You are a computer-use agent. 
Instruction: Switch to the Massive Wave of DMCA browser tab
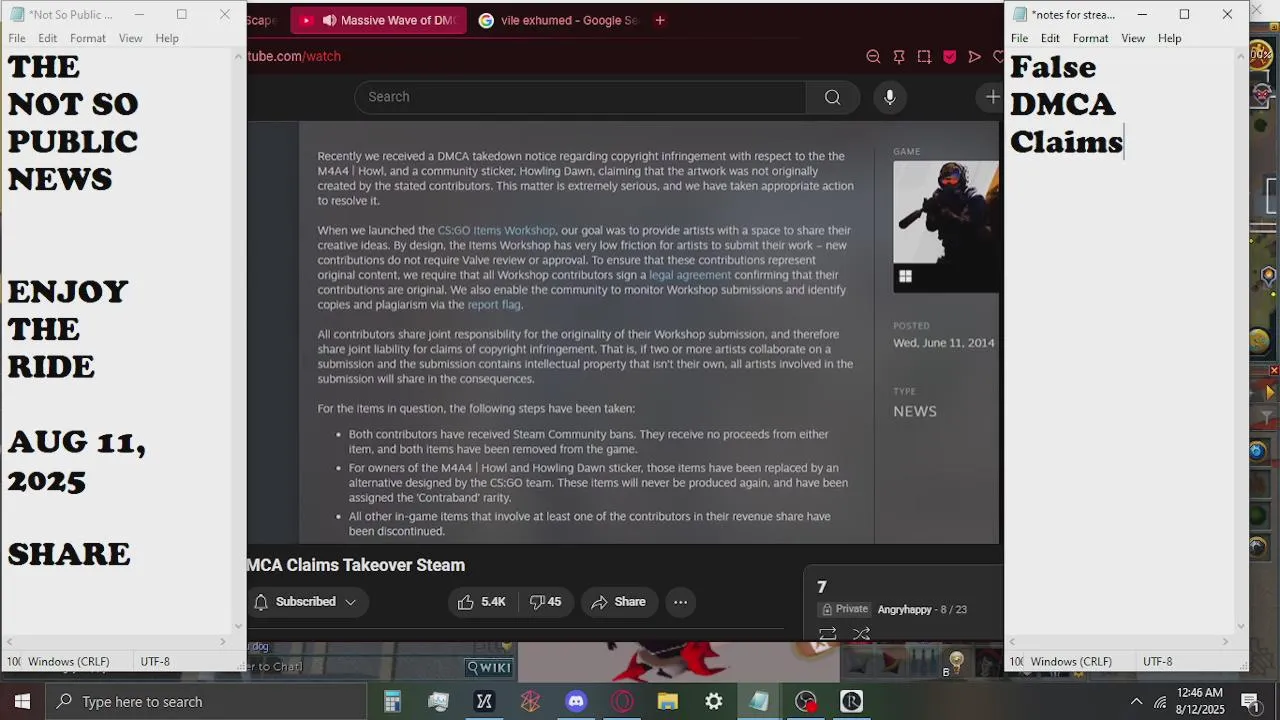click(379, 20)
